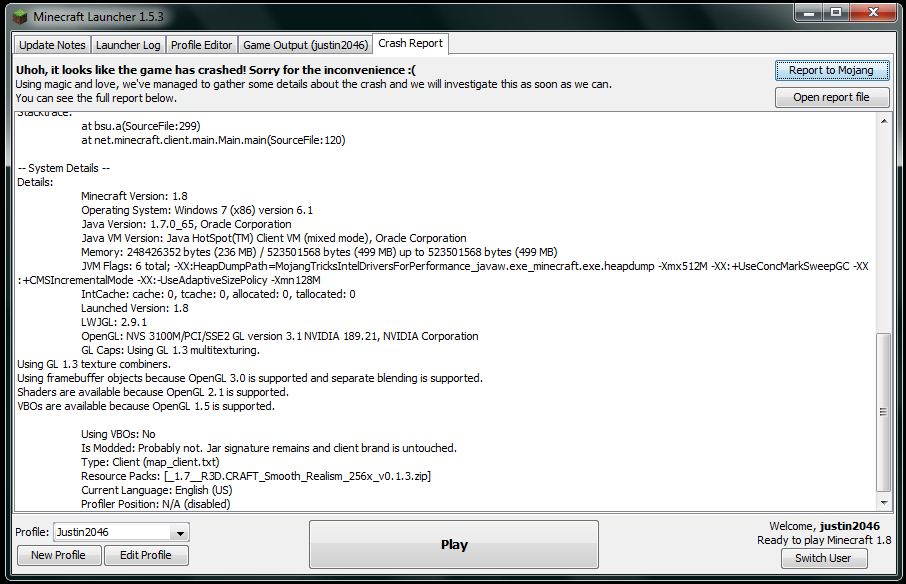This screenshot has width=906, height=584.
Task: Click the 'Launched Version: 1.8' line
Action: (x=135, y=308)
